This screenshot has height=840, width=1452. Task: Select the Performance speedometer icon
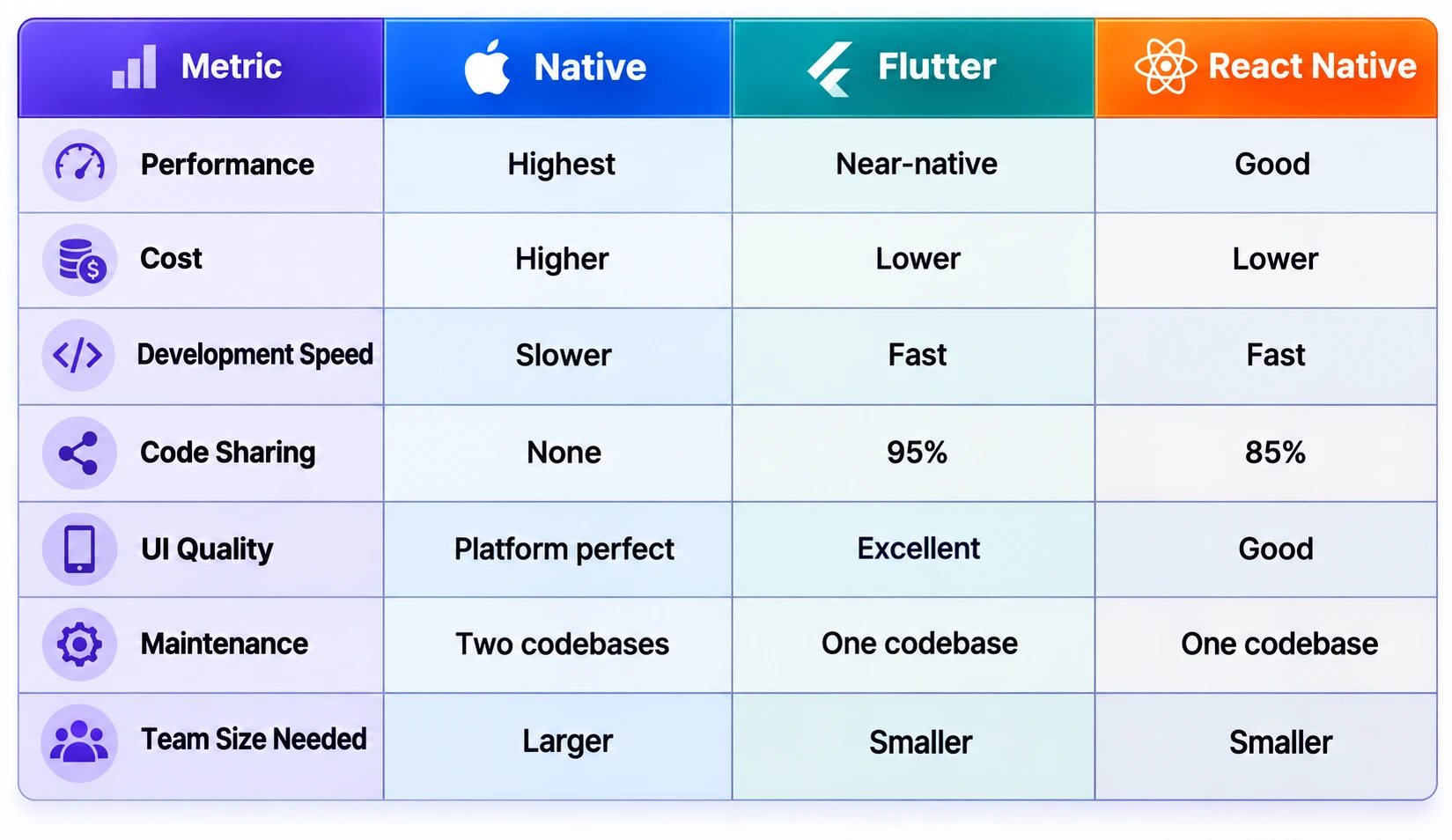click(79, 165)
